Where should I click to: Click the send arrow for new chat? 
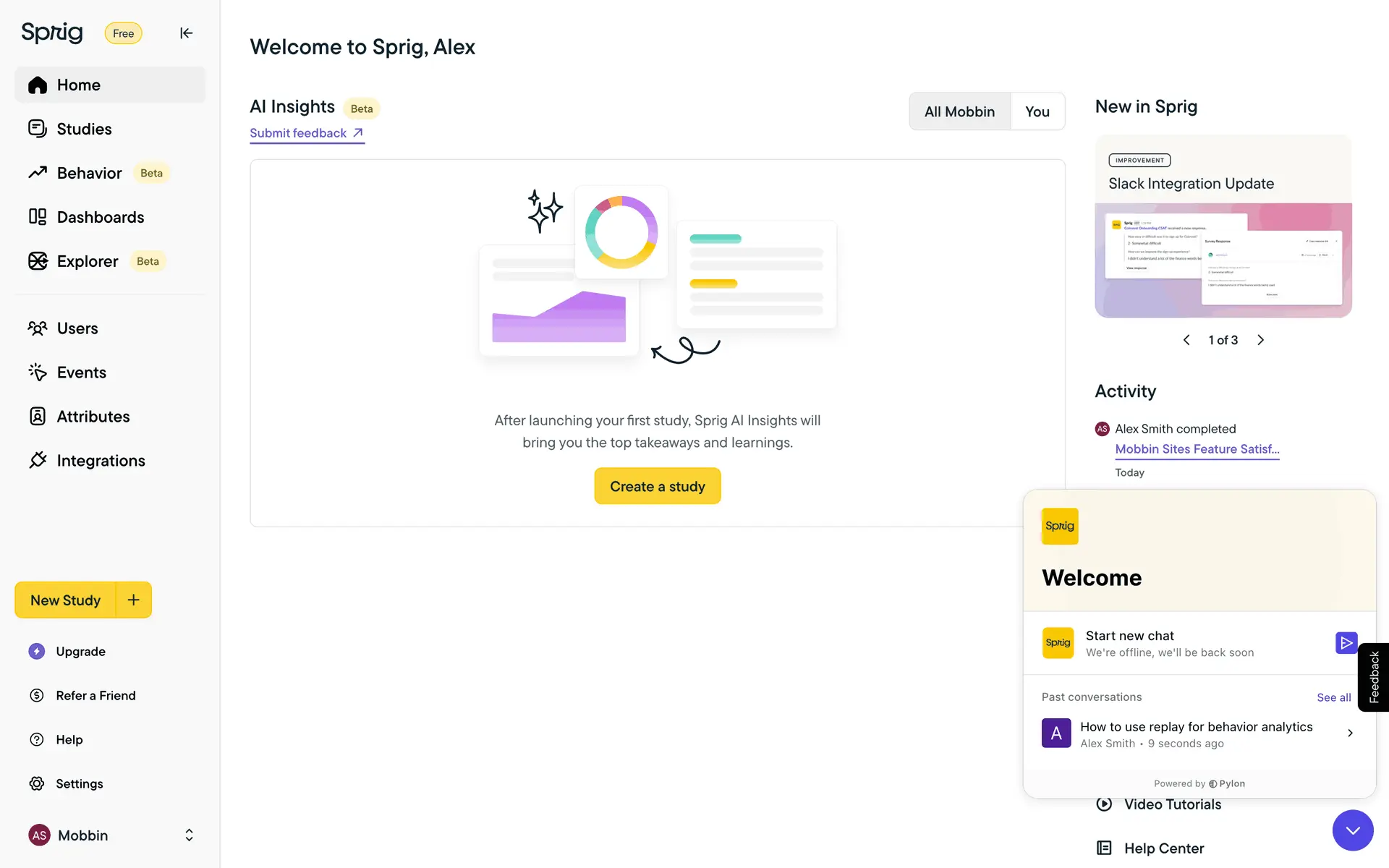coord(1346,643)
